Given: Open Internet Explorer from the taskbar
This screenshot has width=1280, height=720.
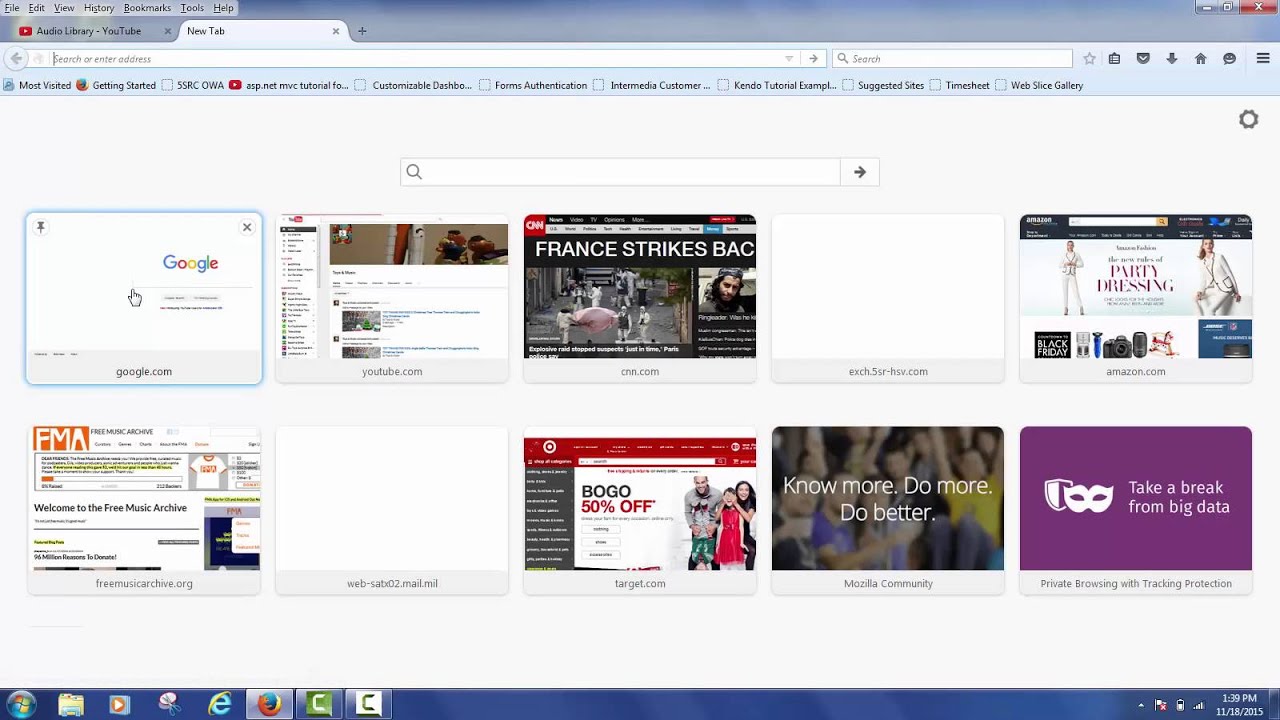Looking at the screenshot, I should [219, 705].
